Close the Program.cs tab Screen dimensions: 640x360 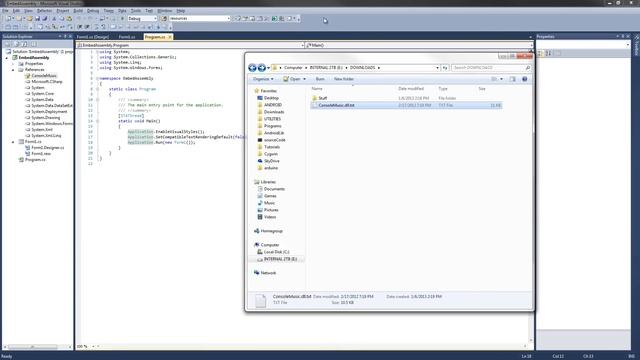pos(170,37)
